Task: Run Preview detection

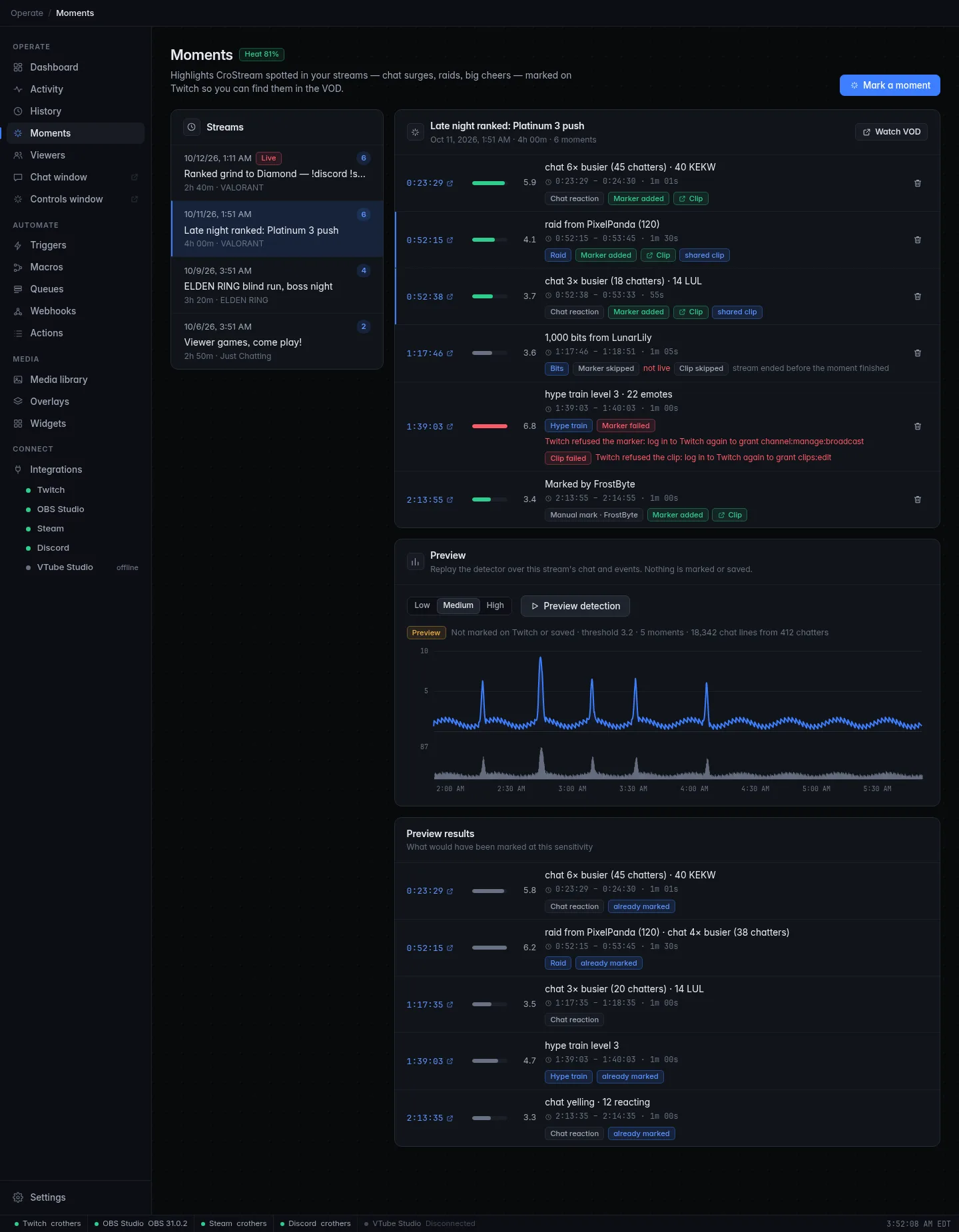Action: pyautogui.click(x=575, y=606)
